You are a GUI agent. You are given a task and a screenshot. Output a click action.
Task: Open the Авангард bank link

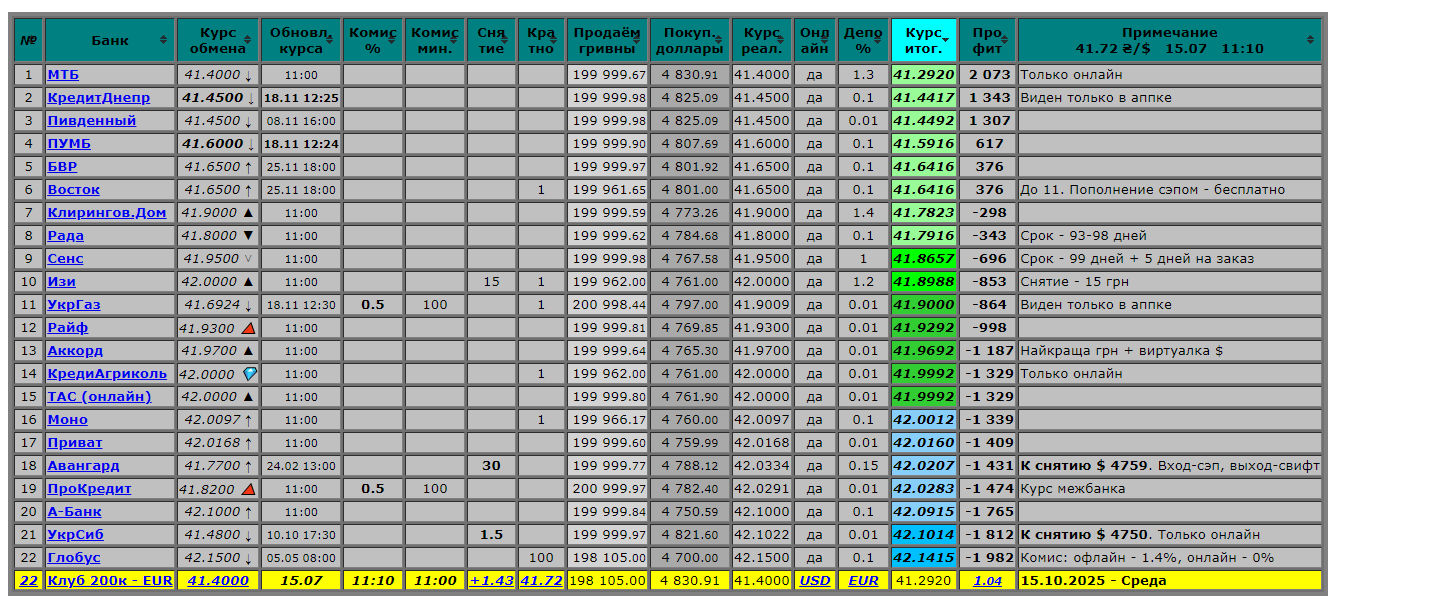point(84,466)
